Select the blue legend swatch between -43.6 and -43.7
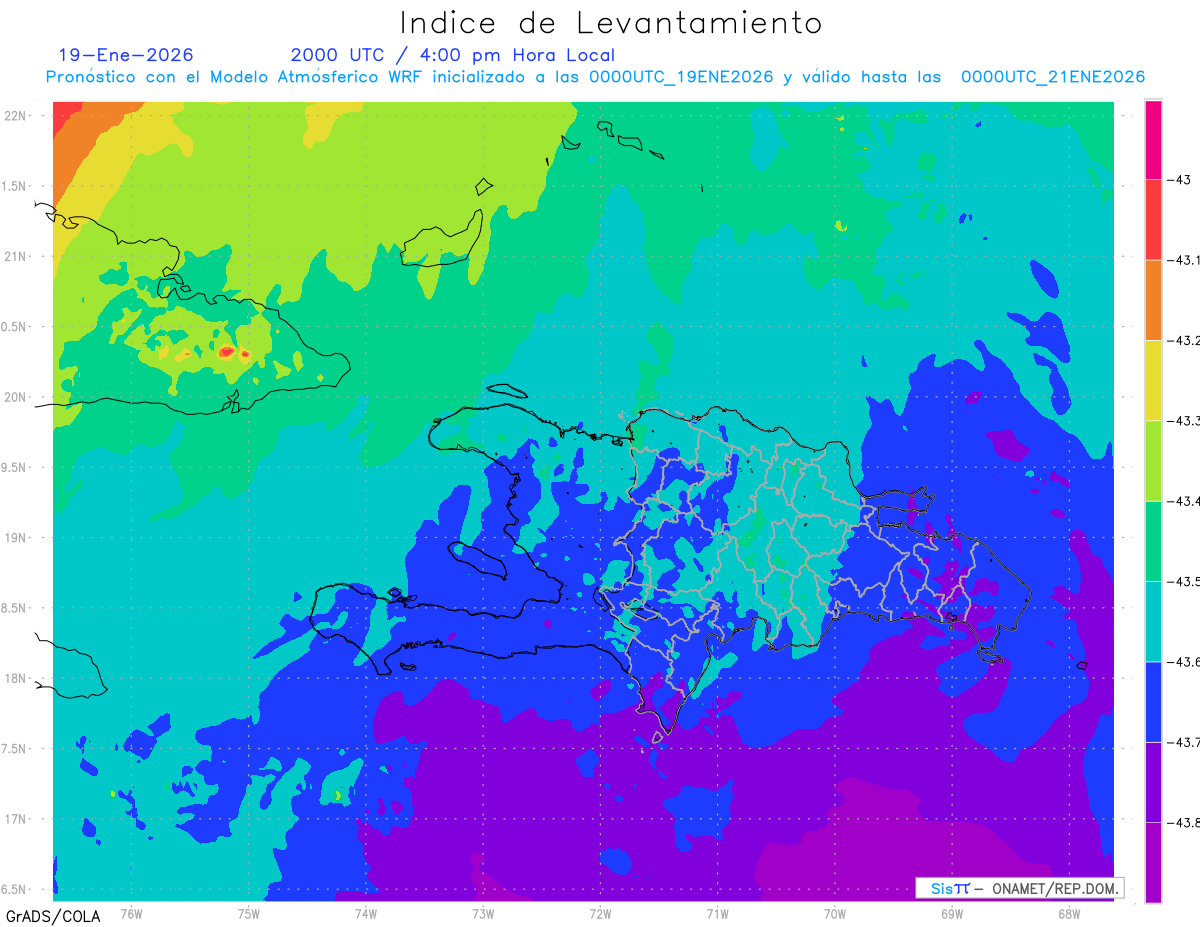 click(1153, 701)
